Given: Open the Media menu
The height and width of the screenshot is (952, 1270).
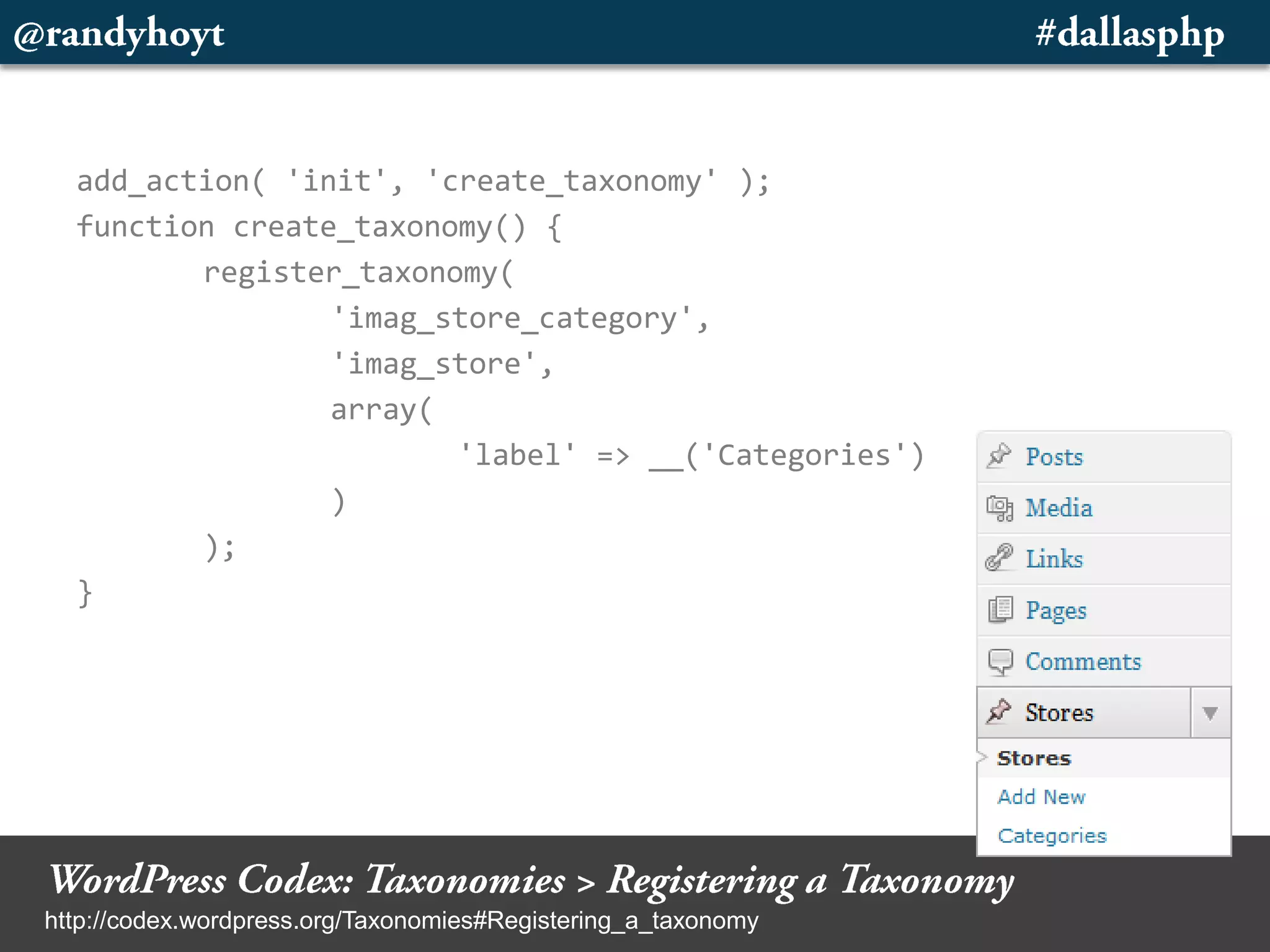Looking at the screenshot, I should click(1058, 508).
